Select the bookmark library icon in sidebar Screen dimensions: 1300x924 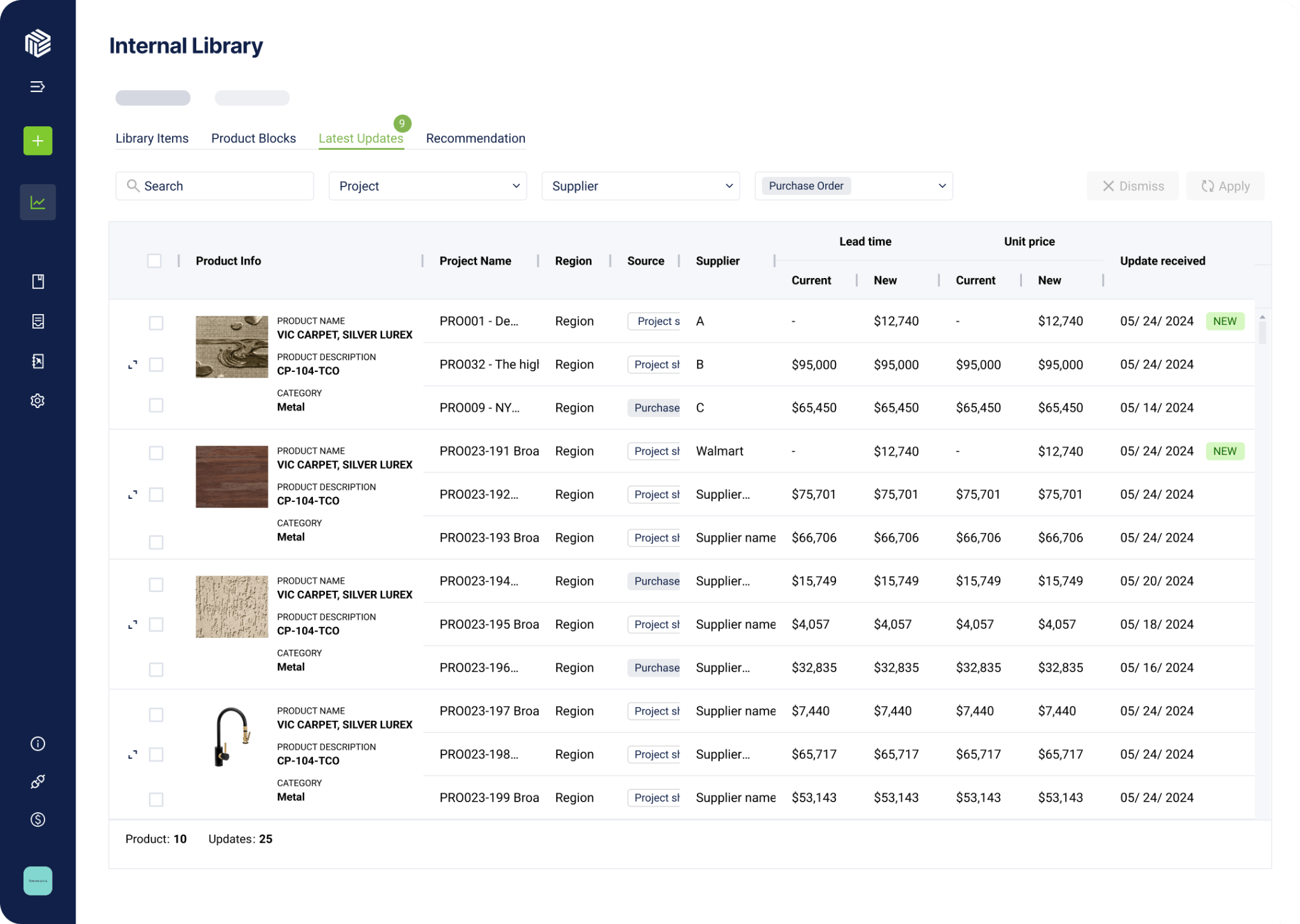click(37, 281)
